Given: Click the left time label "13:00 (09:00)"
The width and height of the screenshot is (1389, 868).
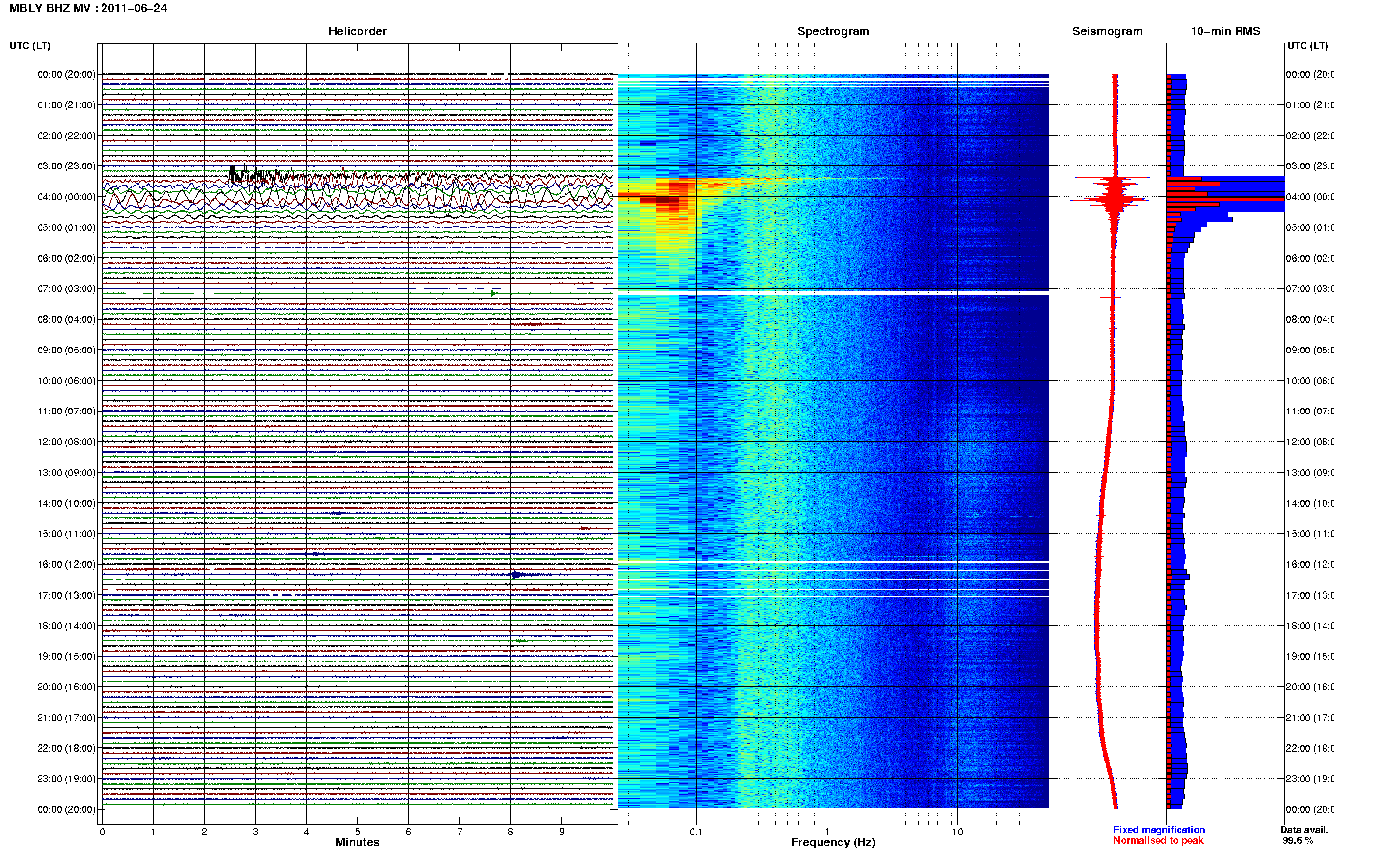Looking at the screenshot, I should pos(66,473).
